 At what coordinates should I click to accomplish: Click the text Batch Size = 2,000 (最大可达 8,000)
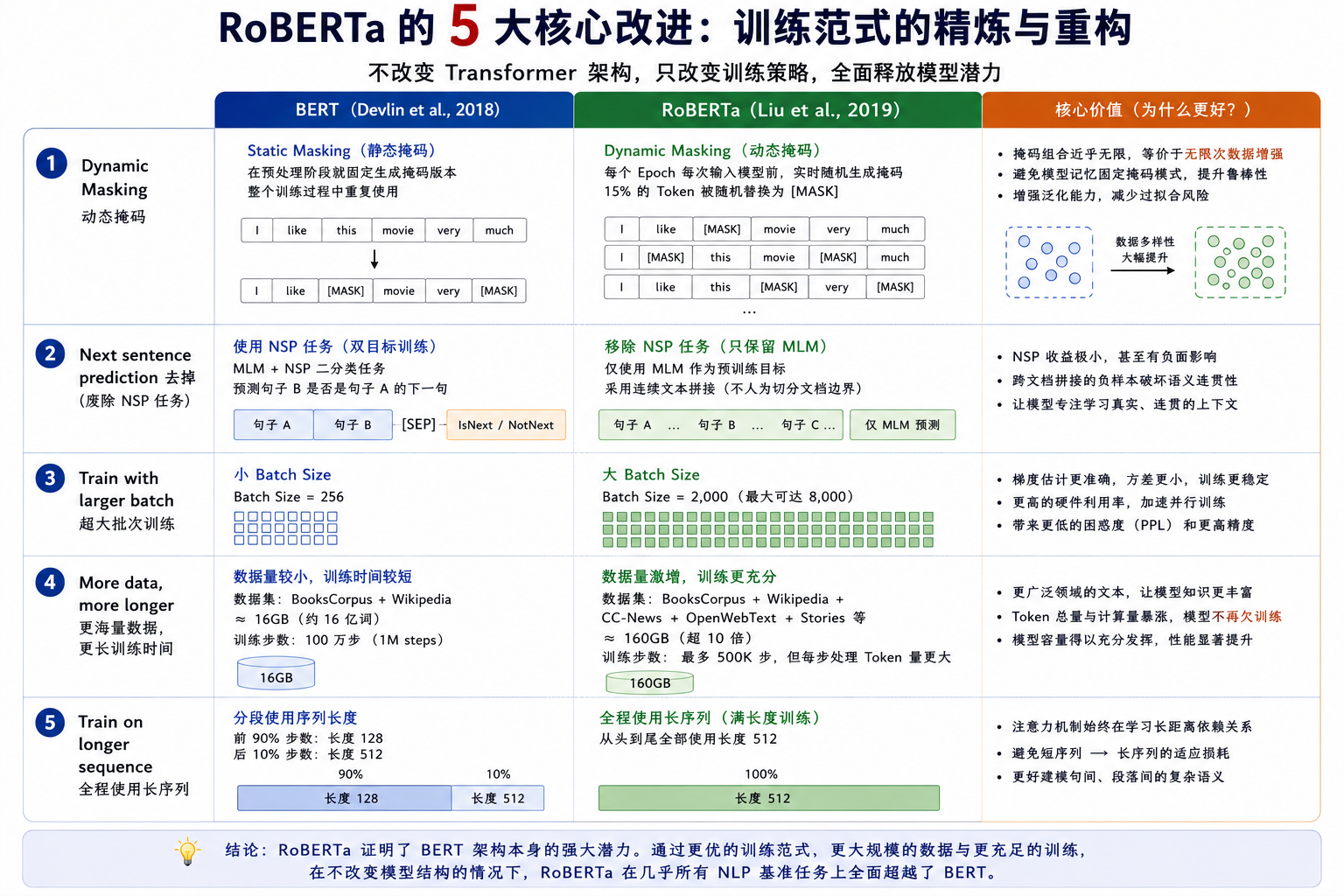coord(728,497)
